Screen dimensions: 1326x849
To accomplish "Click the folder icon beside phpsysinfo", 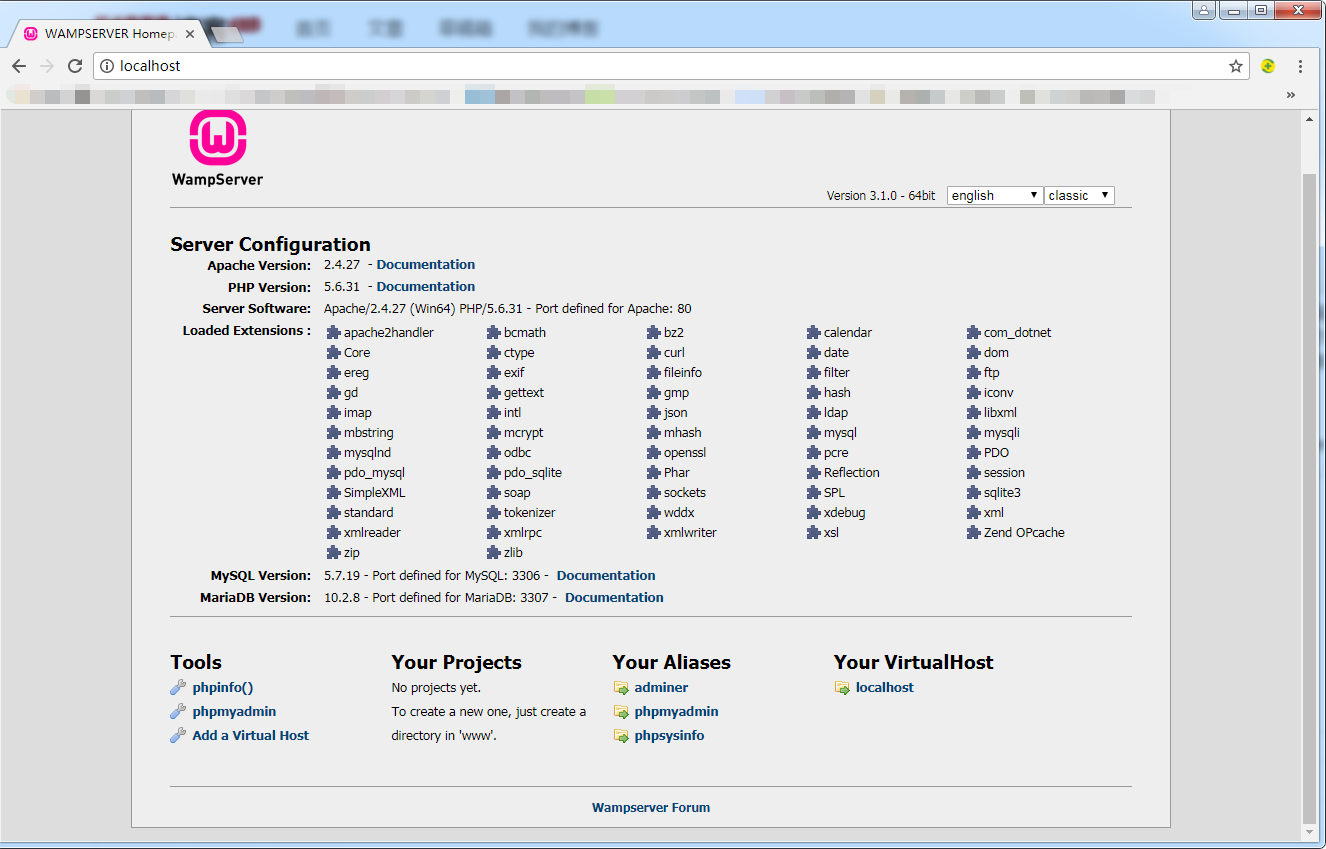I will (621, 736).
